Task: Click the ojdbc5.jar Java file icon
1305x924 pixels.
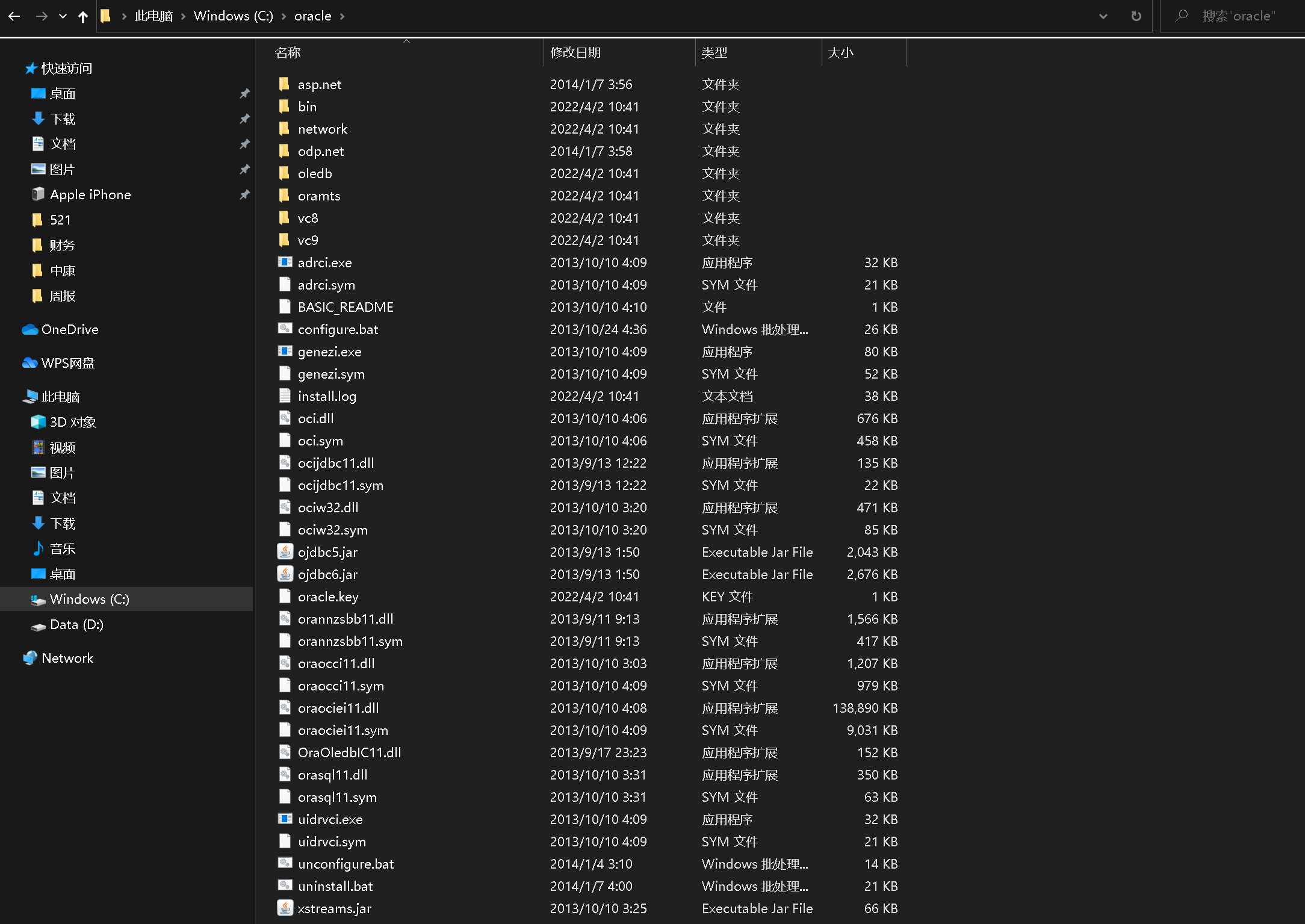Action: pyautogui.click(x=285, y=552)
